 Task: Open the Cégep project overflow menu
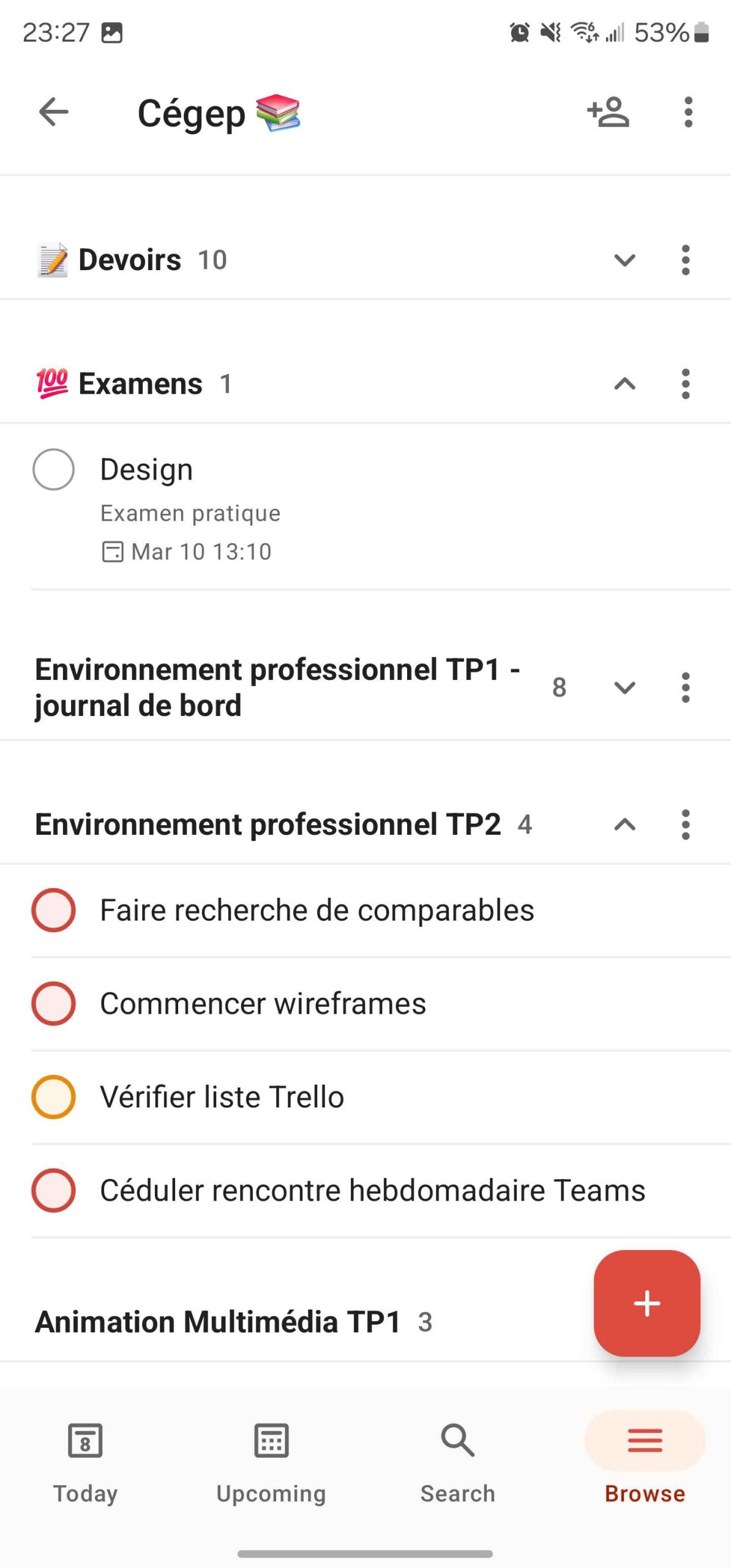tap(688, 112)
